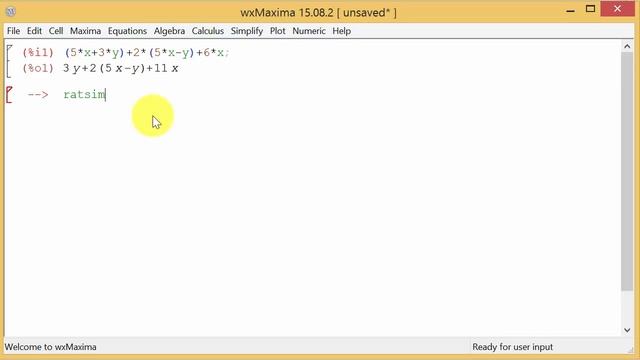Image resolution: width=640 pixels, height=360 pixels.
Task: Open the Numeric menu
Action: [309, 31]
